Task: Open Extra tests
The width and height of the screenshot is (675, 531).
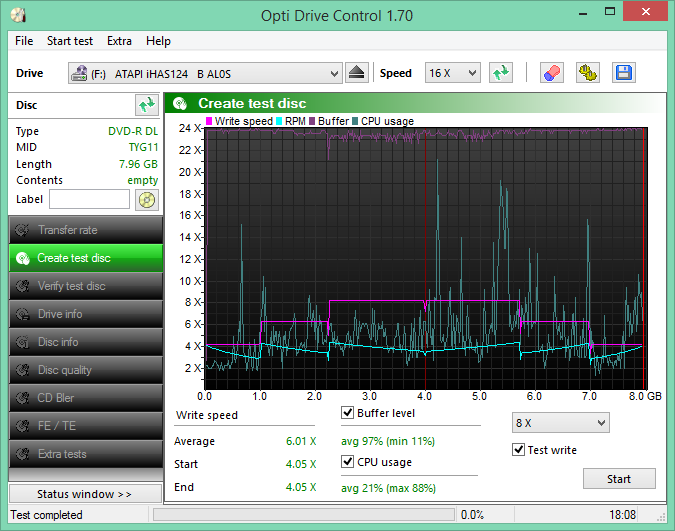Action: coord(86,454)
